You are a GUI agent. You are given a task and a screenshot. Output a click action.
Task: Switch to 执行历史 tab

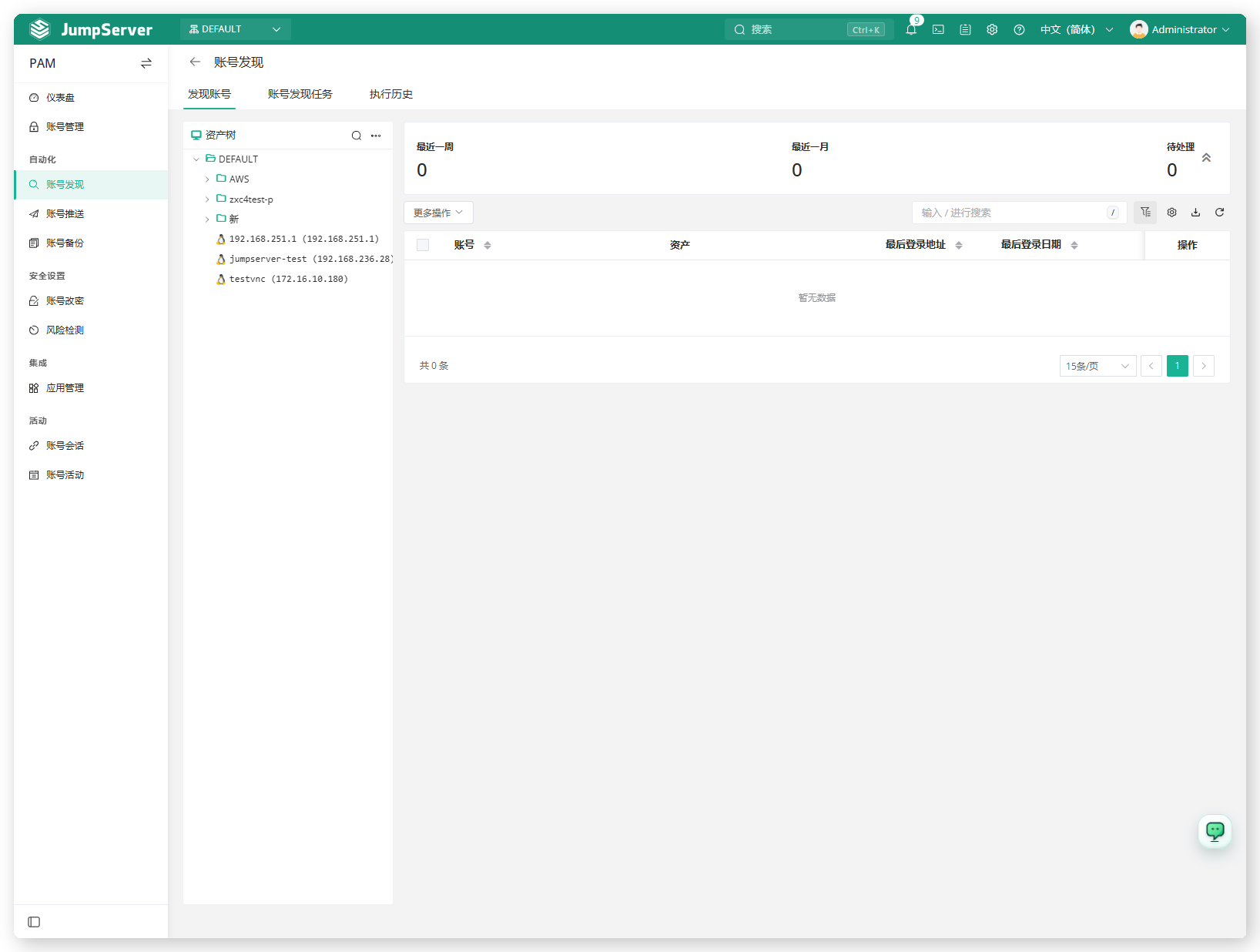click(x=391, y=94)
